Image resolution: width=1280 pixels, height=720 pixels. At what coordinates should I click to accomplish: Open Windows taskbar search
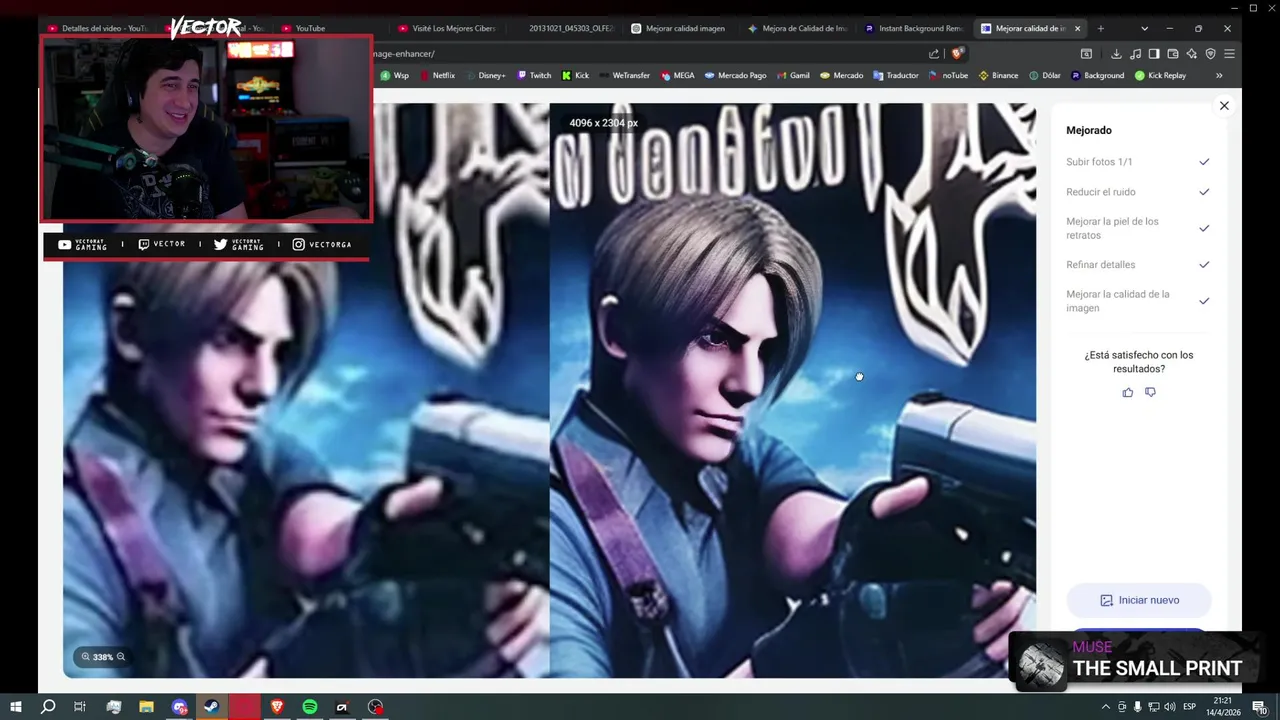pos(48,707)
